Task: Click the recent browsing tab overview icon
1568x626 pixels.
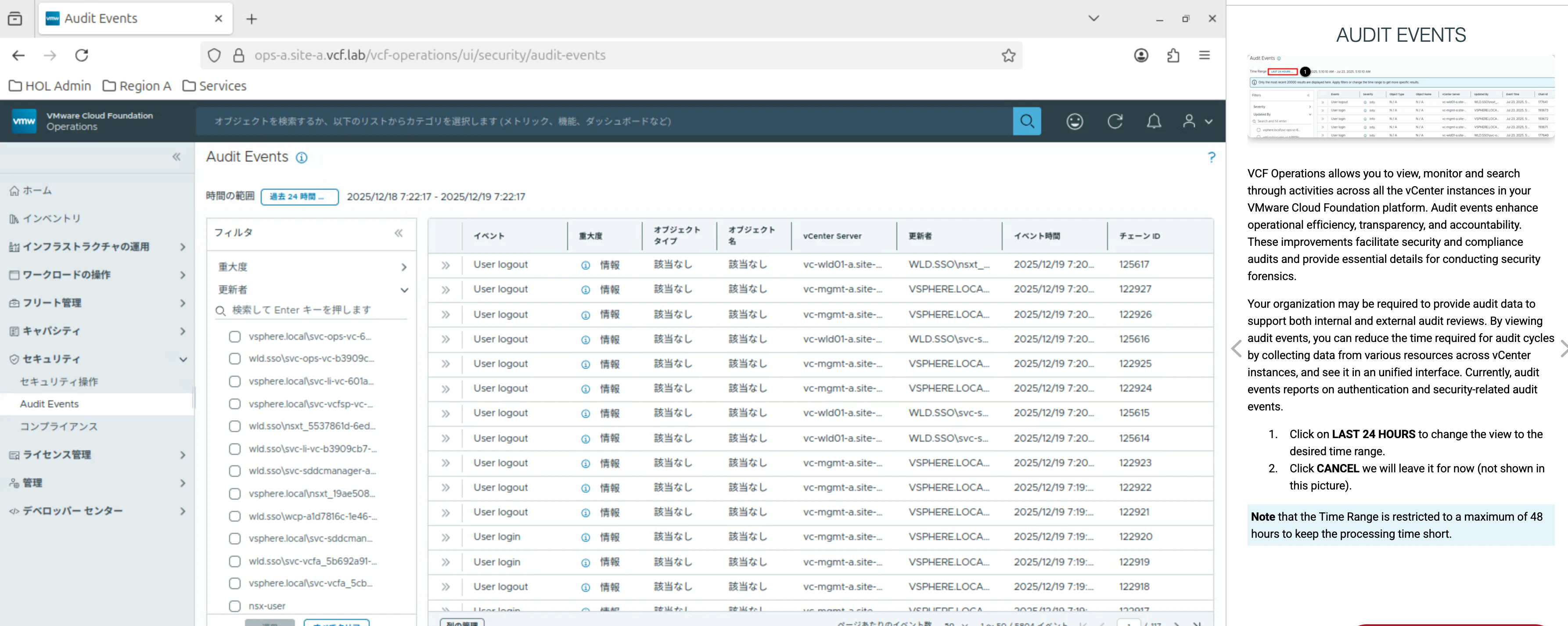Action: point(15,19)
